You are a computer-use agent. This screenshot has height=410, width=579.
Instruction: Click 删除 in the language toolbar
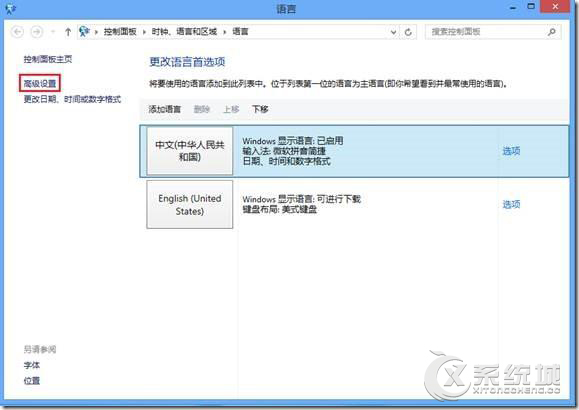pos(202,109)
